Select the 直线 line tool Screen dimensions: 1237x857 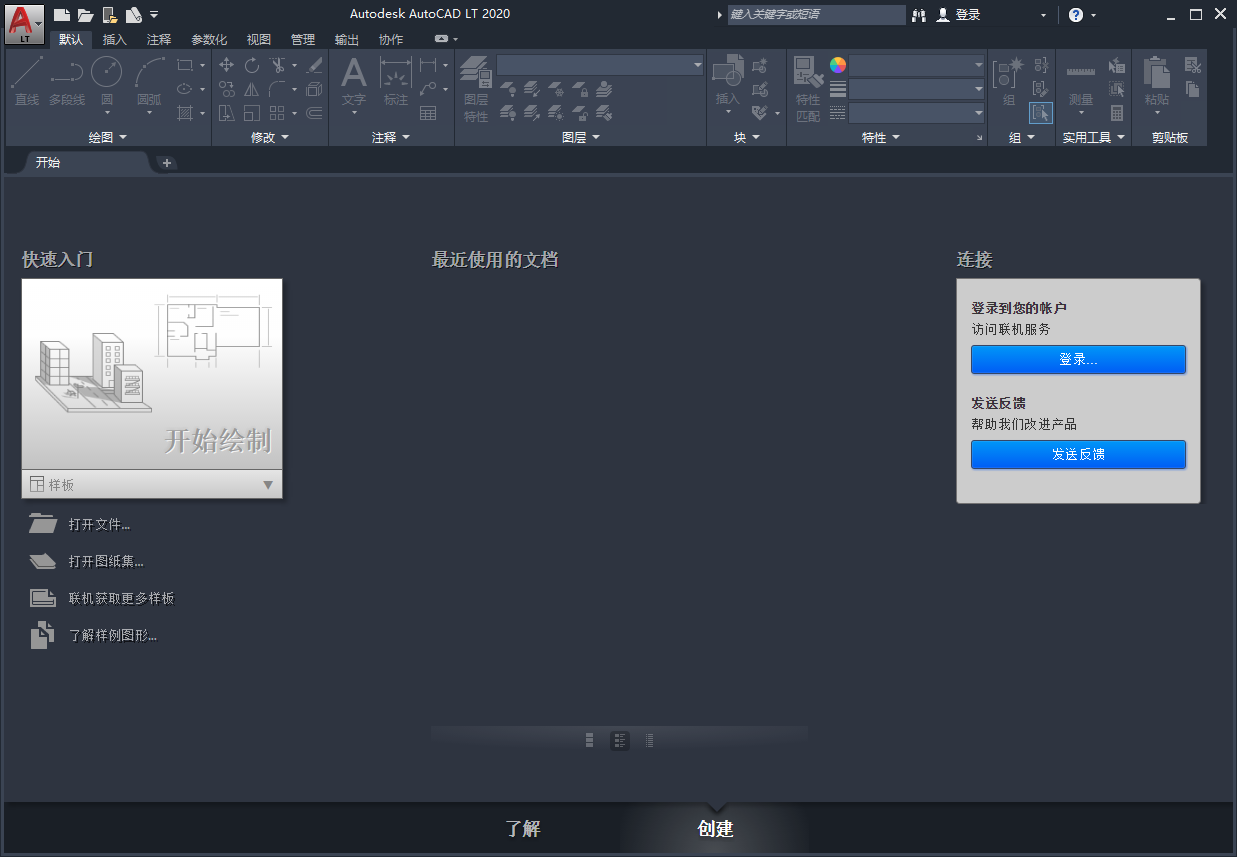point(27,81)
